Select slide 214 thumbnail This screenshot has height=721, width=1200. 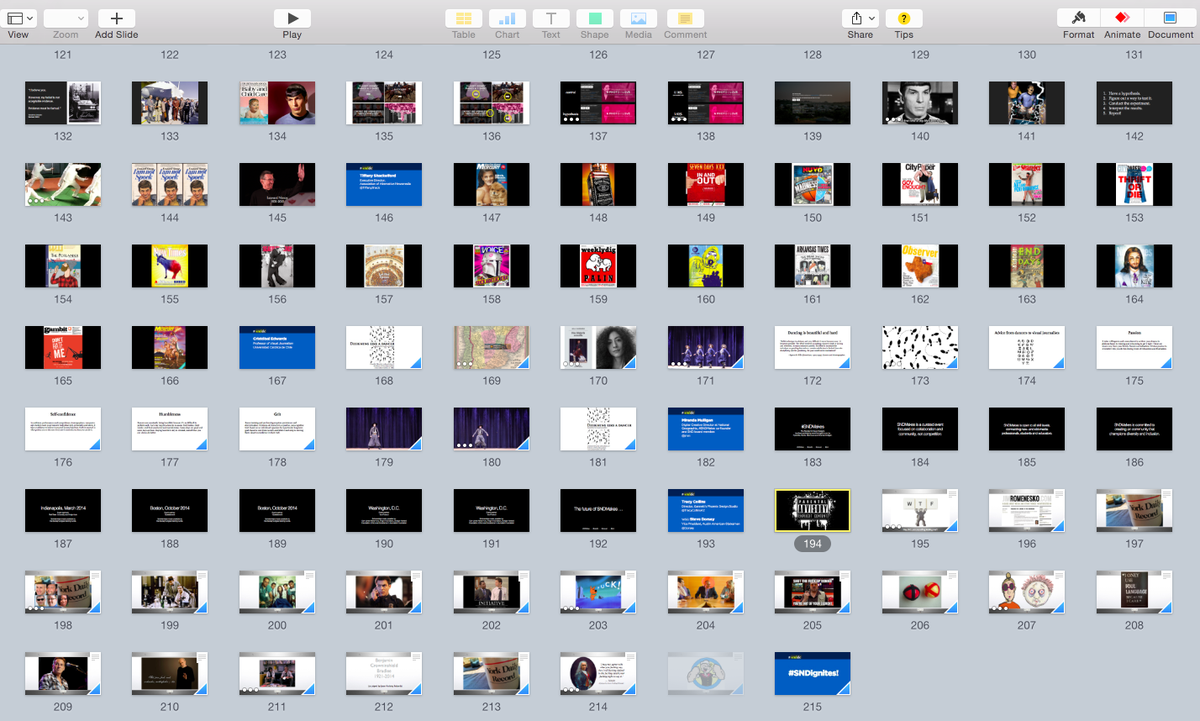click(598, 673)
